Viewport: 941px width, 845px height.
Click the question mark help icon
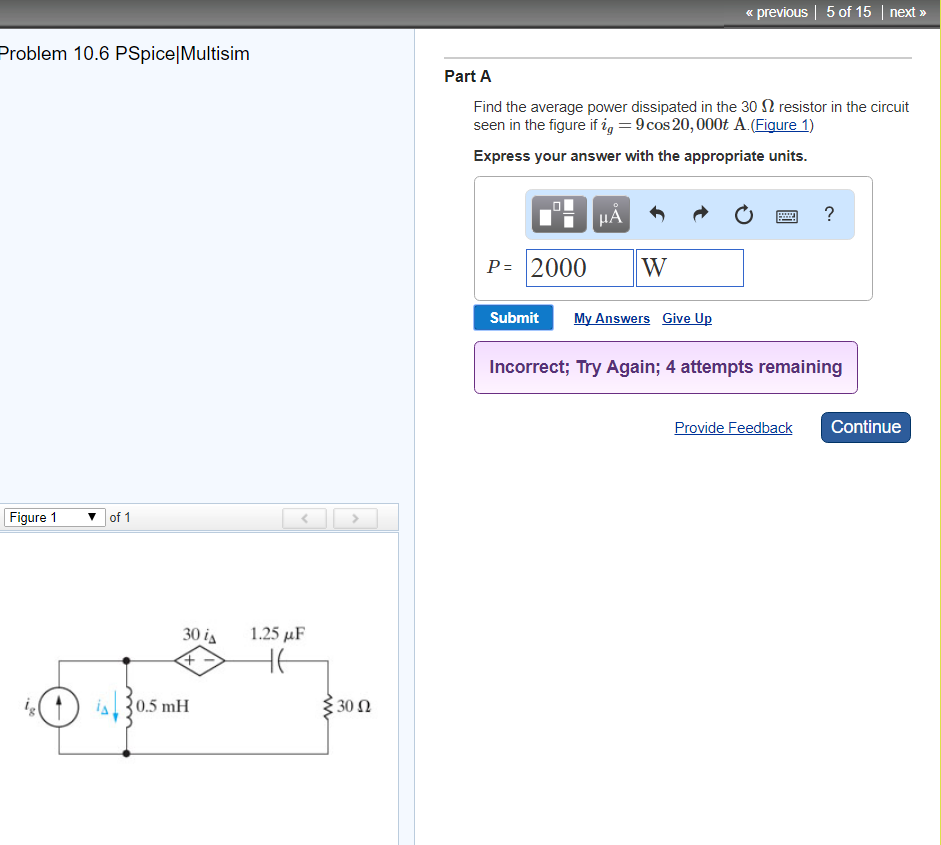click(x=828, y=214)
